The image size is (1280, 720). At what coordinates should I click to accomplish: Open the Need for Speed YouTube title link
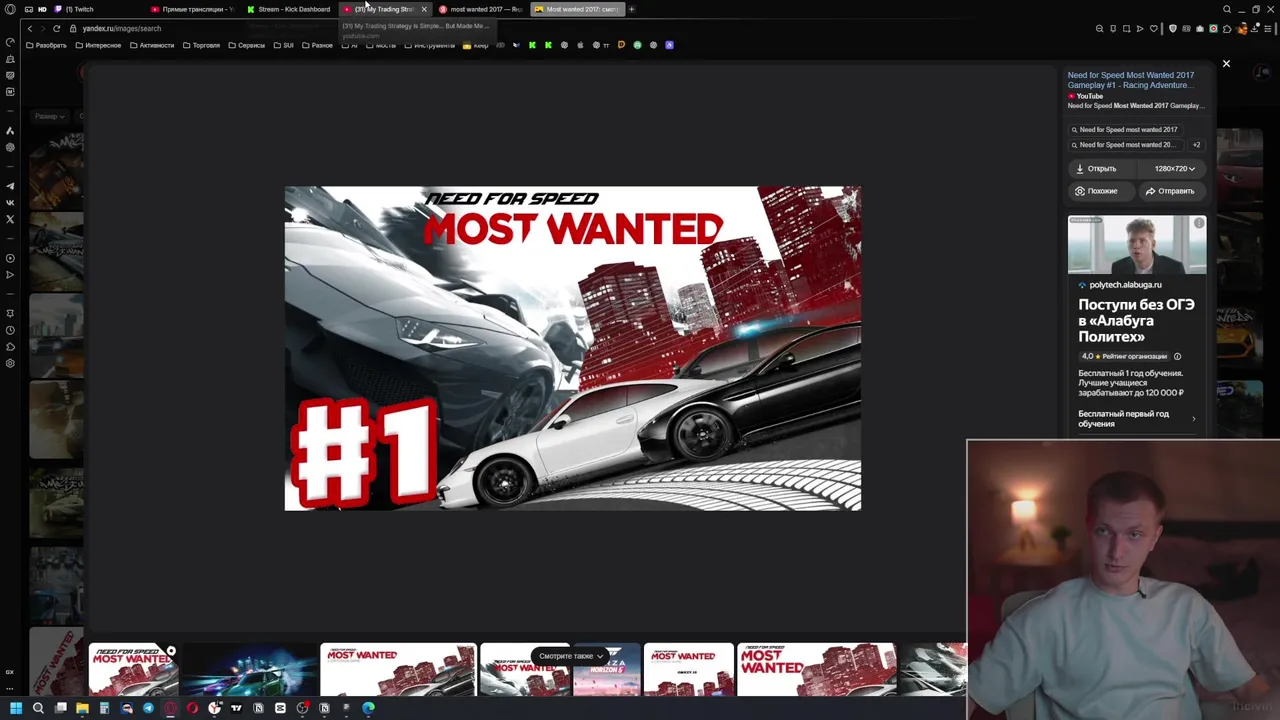(x=1131, y=80)
